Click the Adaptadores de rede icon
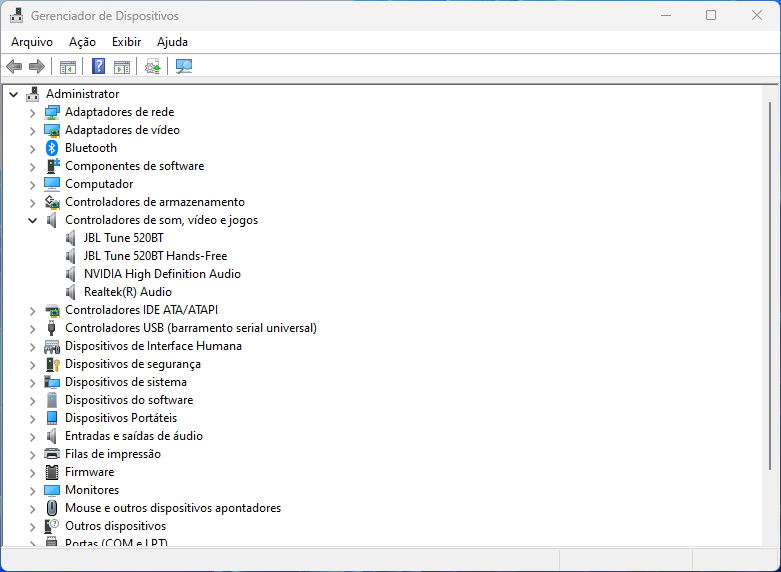 pyautogui.click(x=52, y=112)
